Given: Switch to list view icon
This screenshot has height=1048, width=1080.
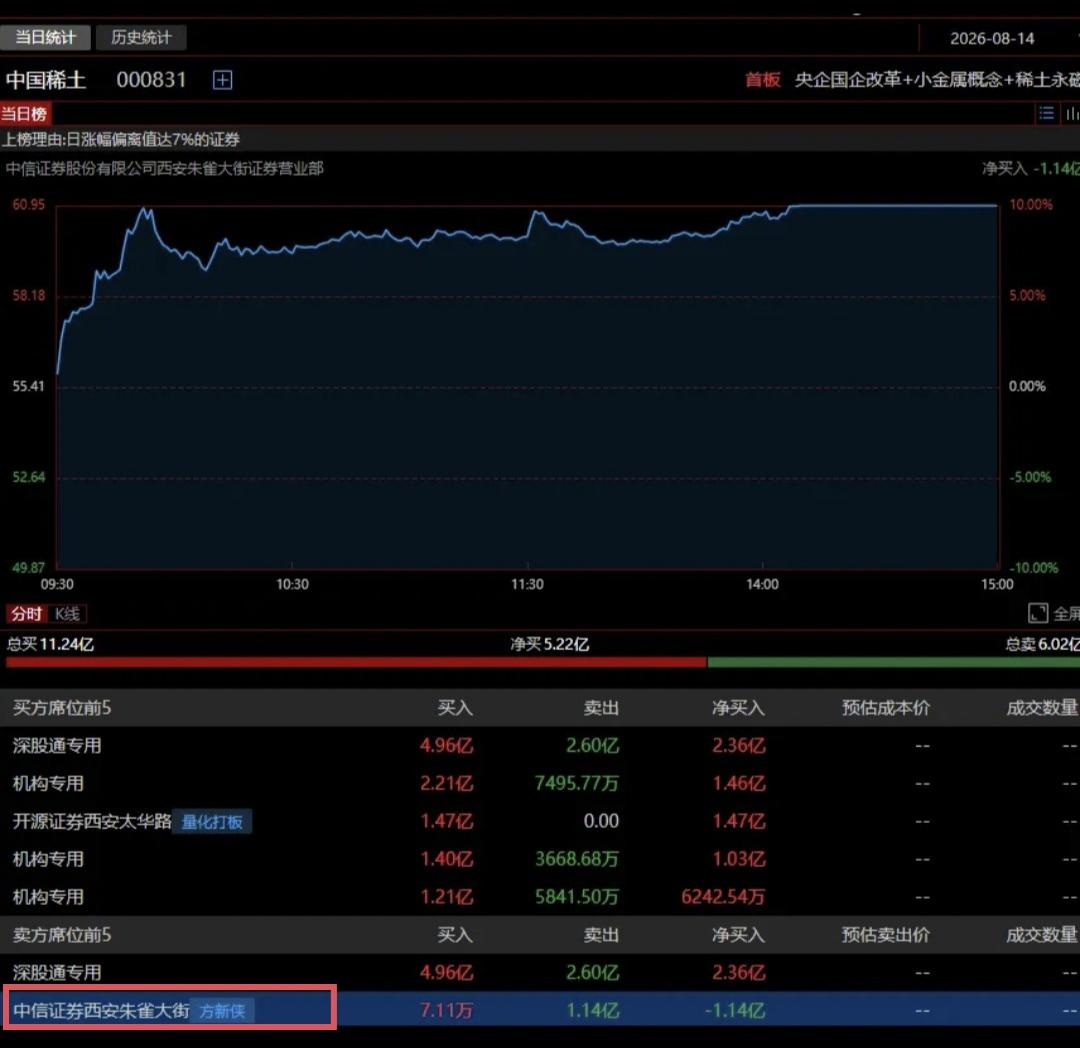Looking at the screenshot, I should pos(1046,114).
